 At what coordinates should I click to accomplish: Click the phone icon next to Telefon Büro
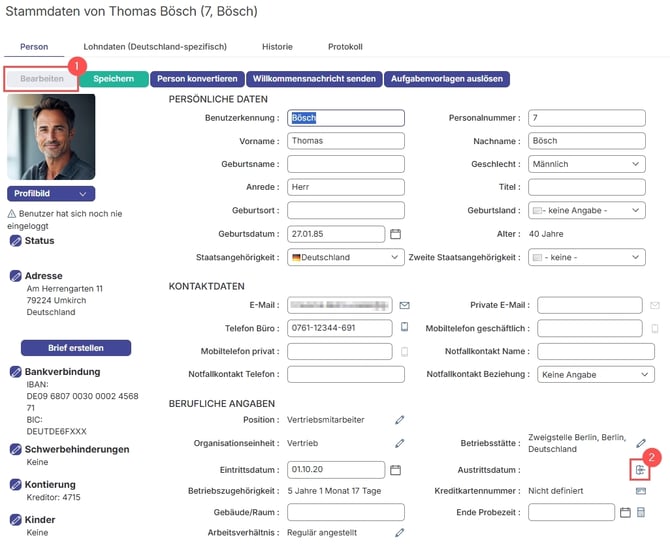tap(405, 328)
